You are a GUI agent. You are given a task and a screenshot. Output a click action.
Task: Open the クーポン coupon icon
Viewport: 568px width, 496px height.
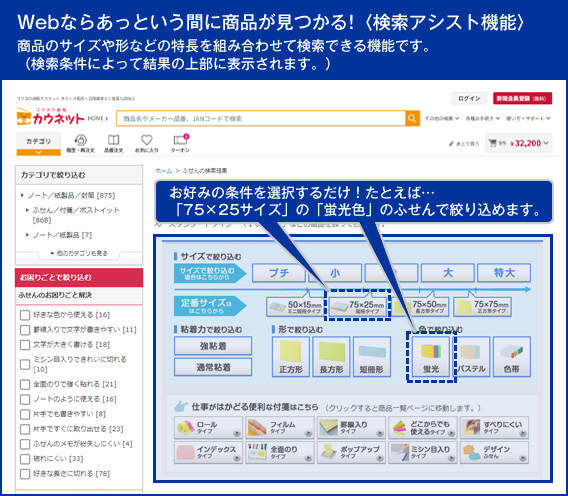pyautogui.click(x=180, y=143)
